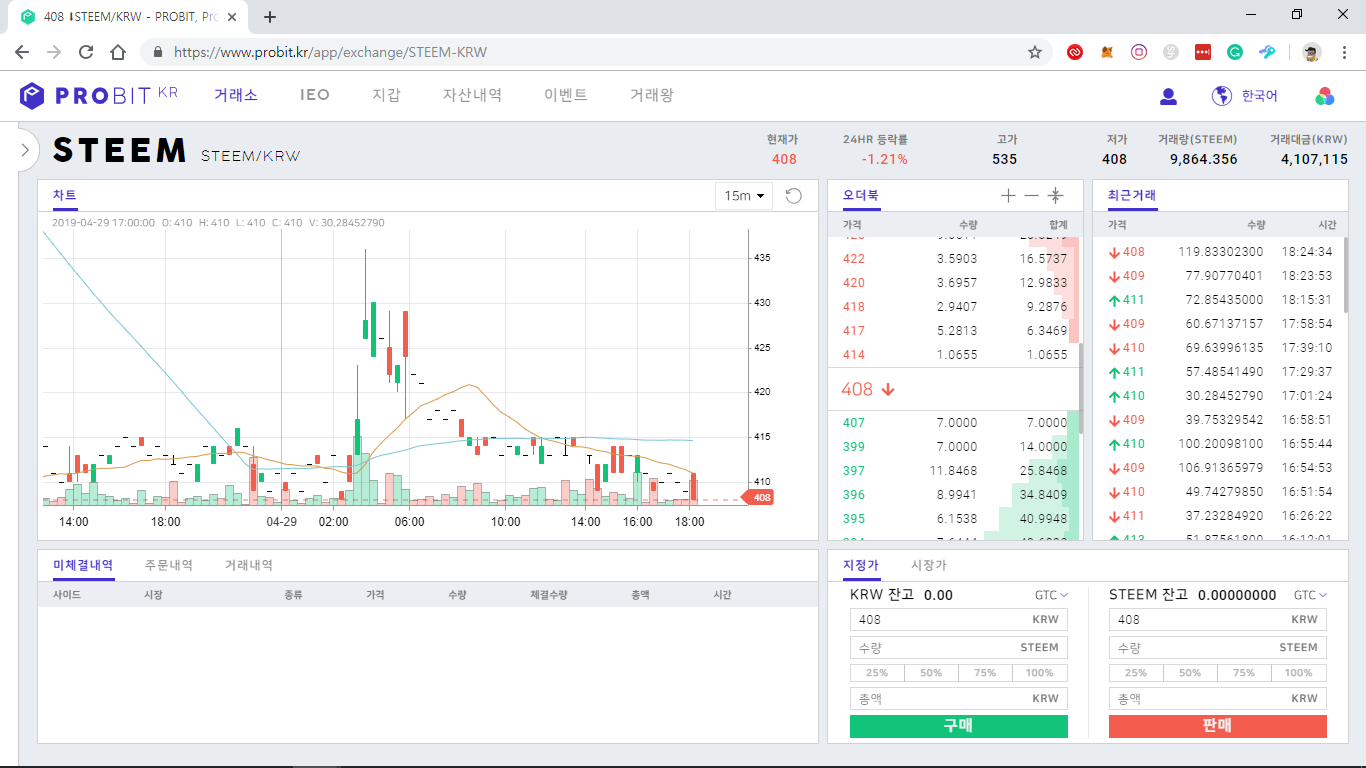This screenshot has height=768, width=1366.
Task: Open the 지갑 wallet page
Action: coord(386,95)
